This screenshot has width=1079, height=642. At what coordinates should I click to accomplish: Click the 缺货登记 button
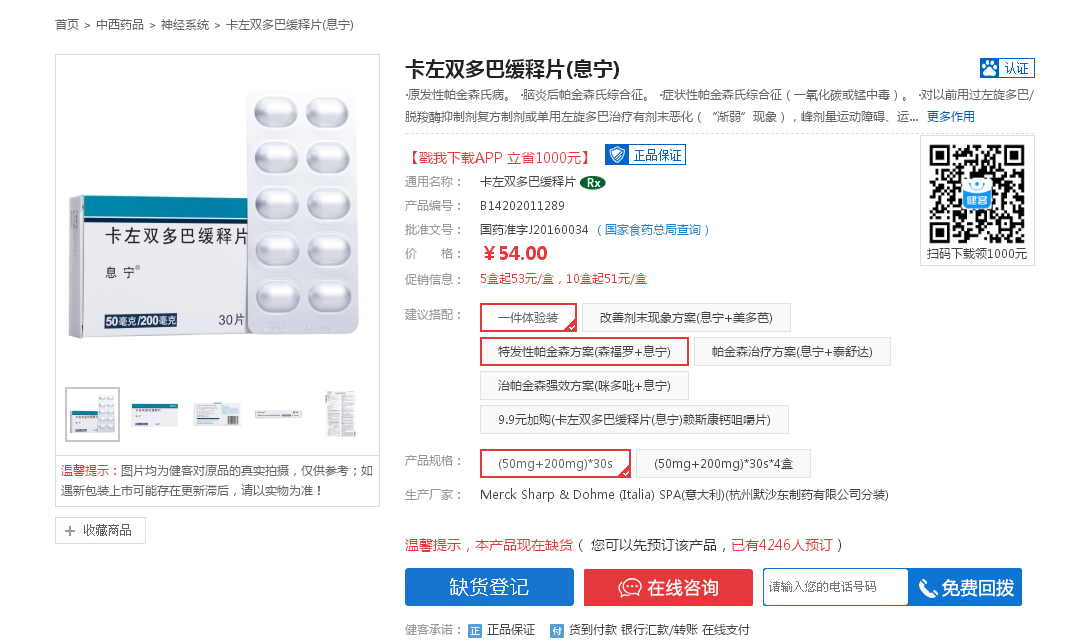click(489, 588)
